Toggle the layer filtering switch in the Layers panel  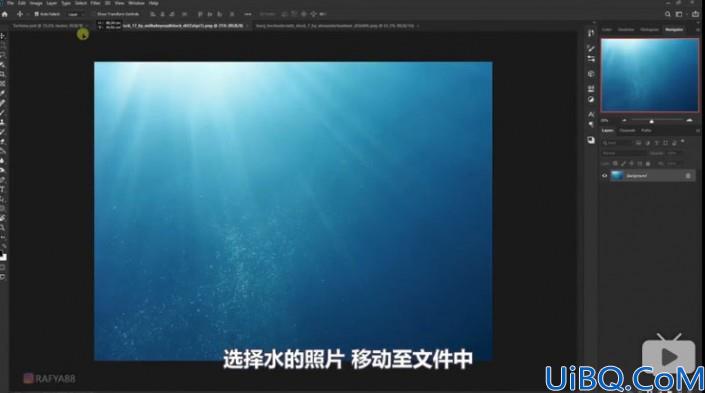[683, 142]
